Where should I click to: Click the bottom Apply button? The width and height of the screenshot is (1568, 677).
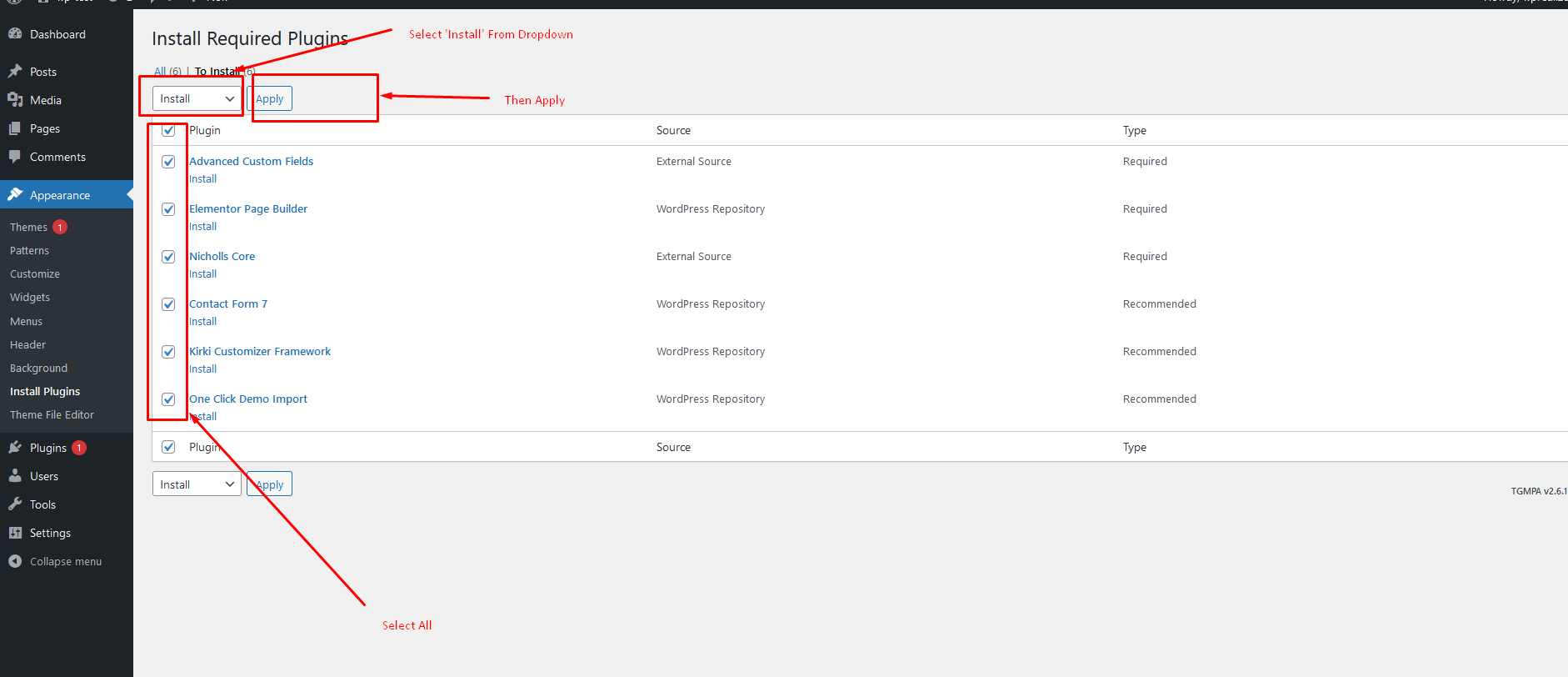(269, 484)
